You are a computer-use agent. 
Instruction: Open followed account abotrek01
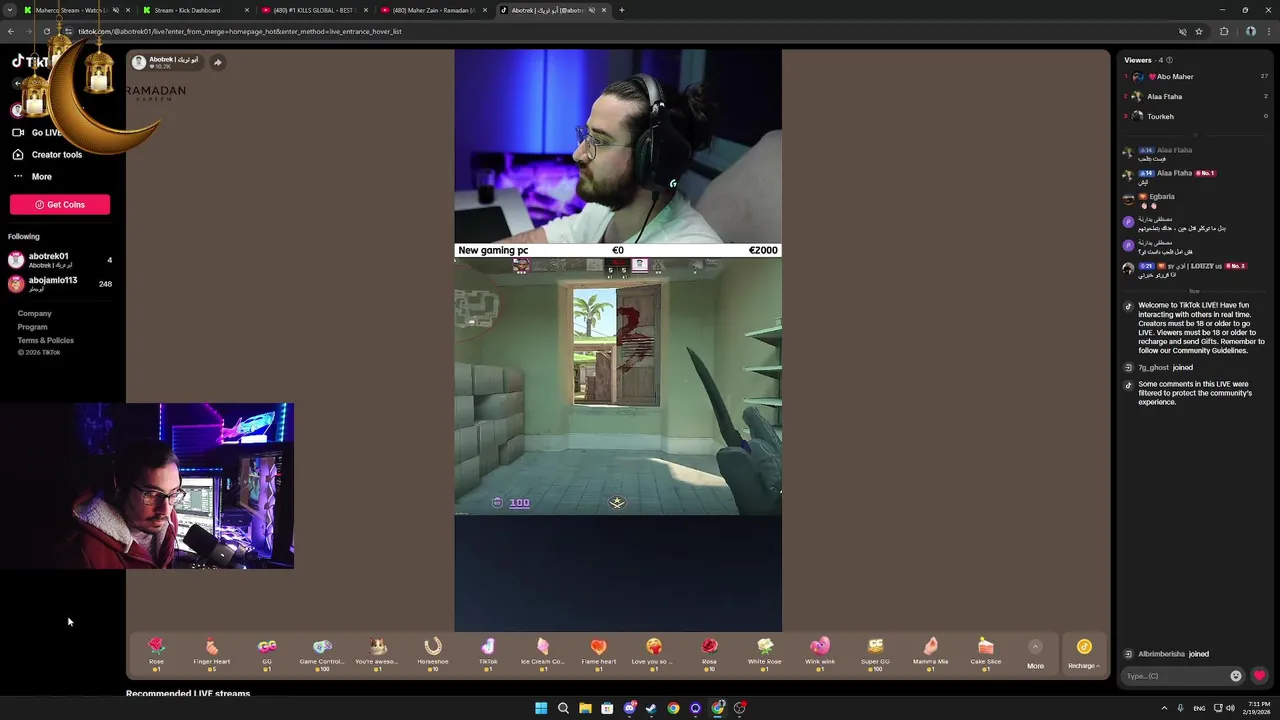60,260
